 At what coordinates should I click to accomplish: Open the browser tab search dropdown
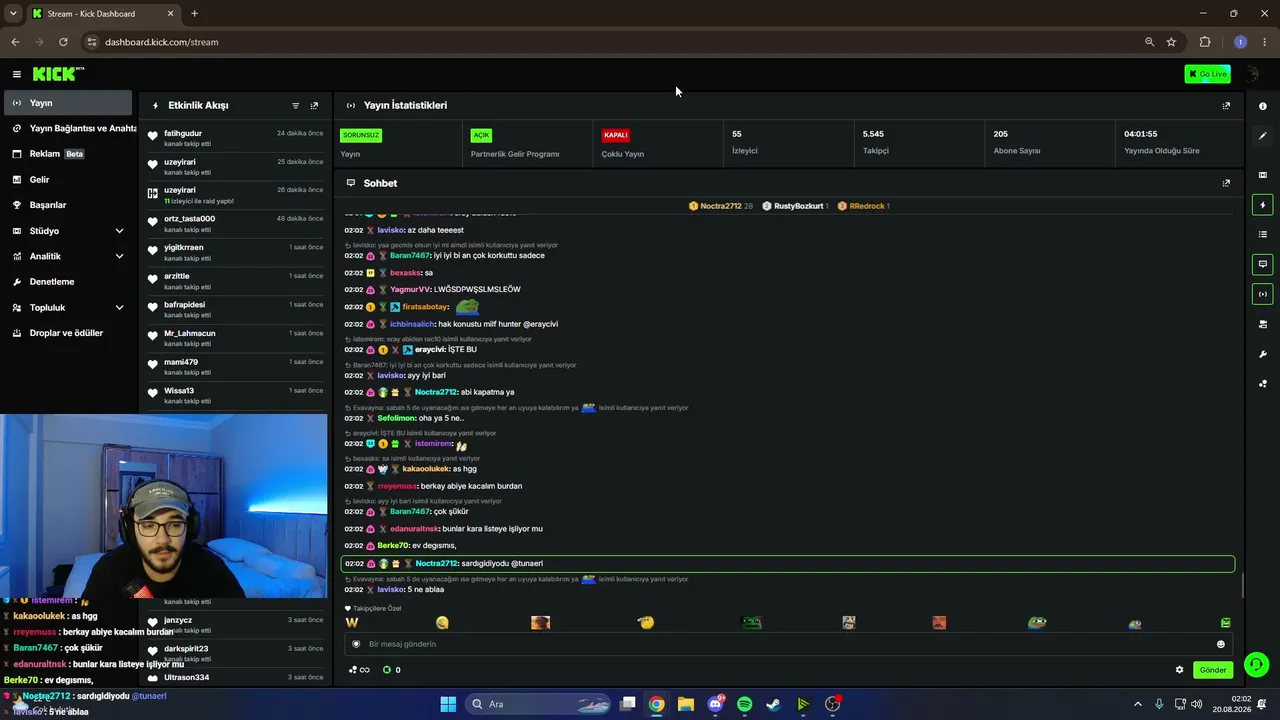[13, 13]
